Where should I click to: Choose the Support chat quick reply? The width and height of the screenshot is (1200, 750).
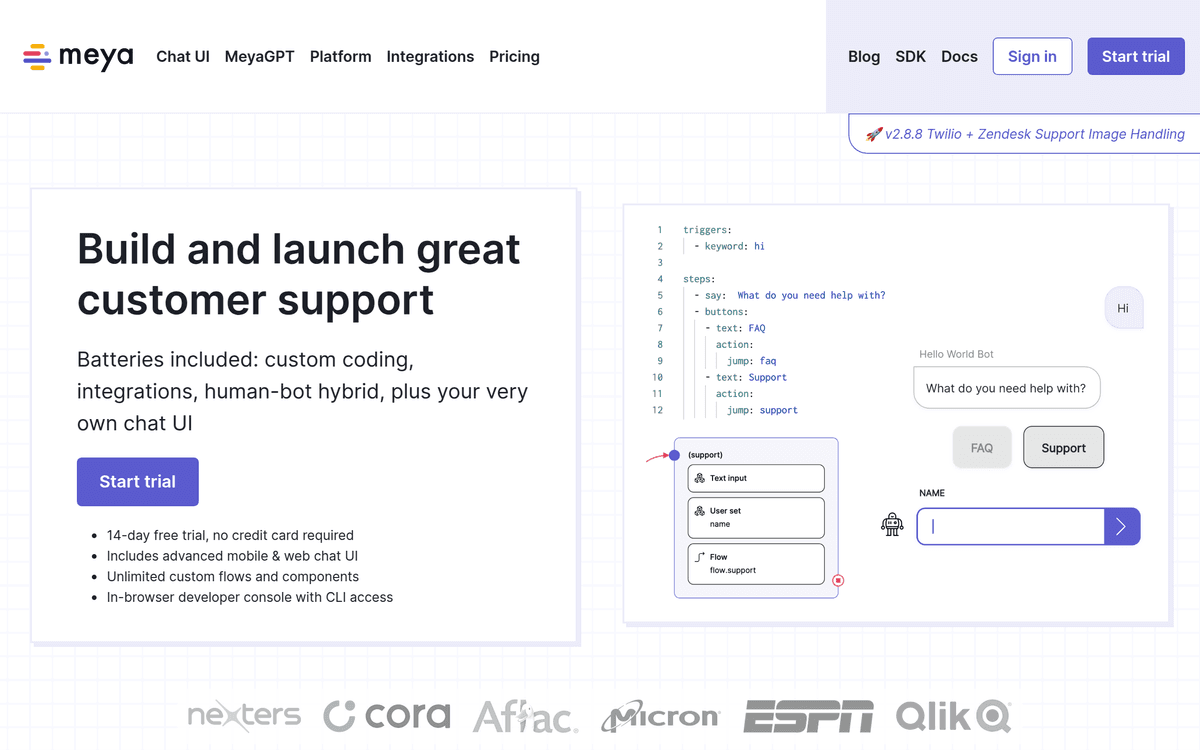tap(1063, 448)
